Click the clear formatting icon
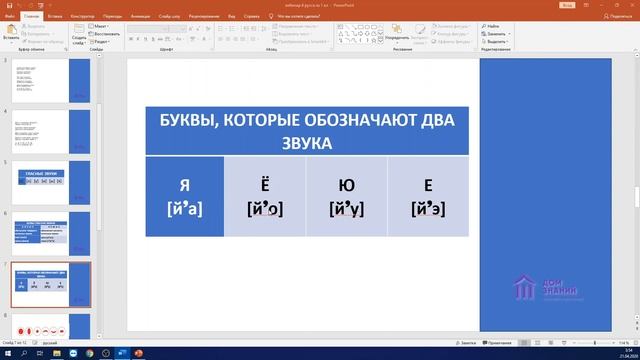This screenshot has width=640, height=360. click(208, 29)
